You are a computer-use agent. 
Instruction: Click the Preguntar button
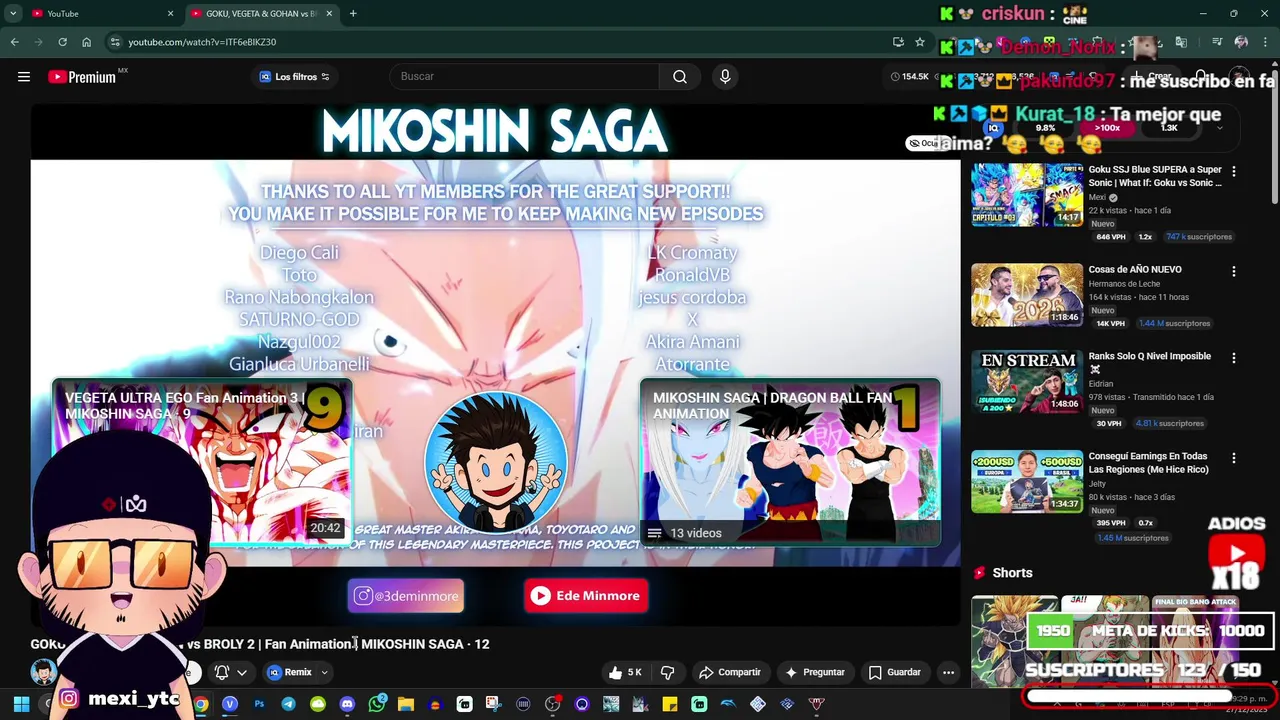(x=815, y=672)
